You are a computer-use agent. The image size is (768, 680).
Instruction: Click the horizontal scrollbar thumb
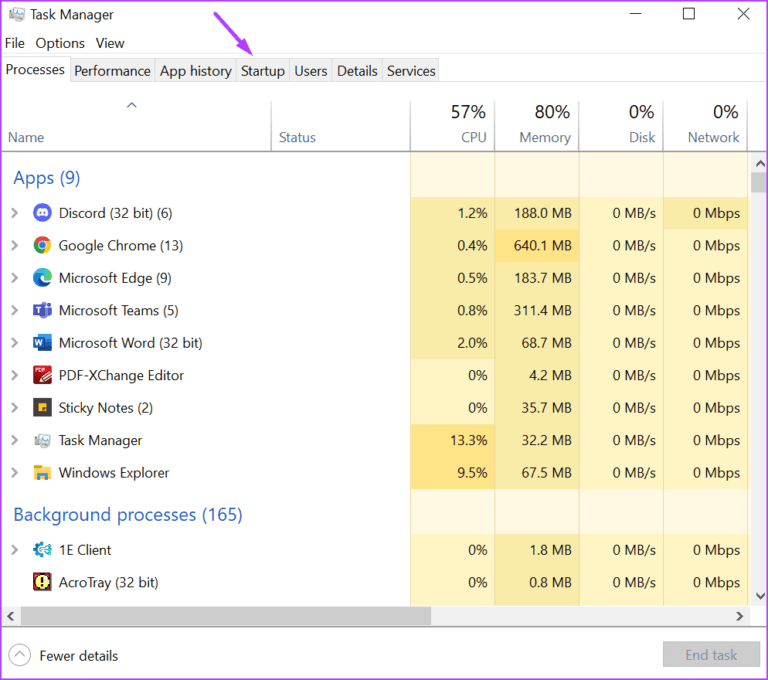226,616
